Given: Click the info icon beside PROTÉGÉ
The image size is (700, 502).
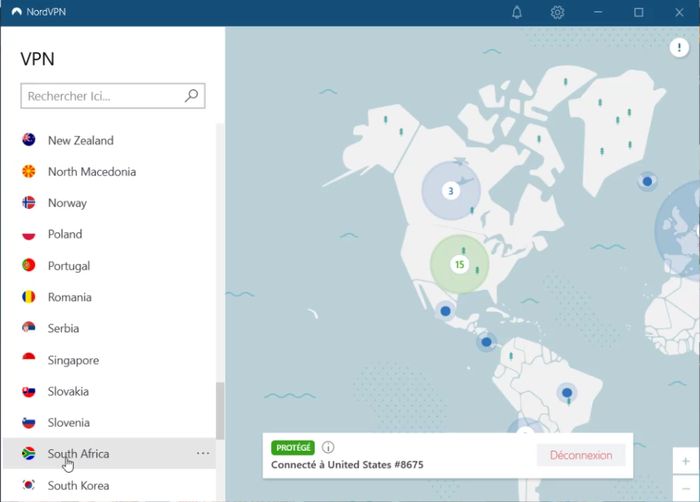Looking at the screenshot, I should coord(328,447).
